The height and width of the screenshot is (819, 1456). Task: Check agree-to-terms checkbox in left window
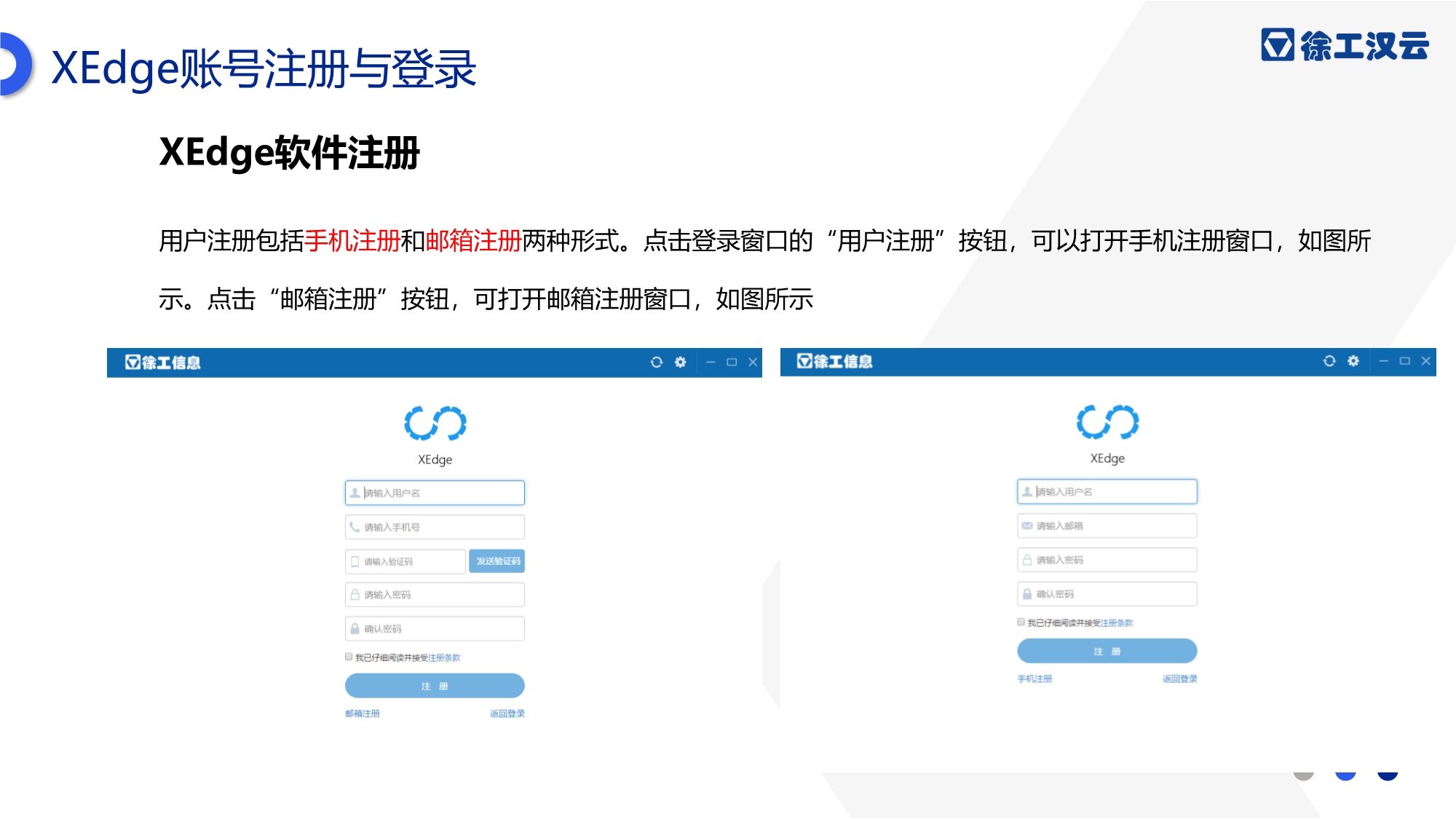(x=349, y=657)
